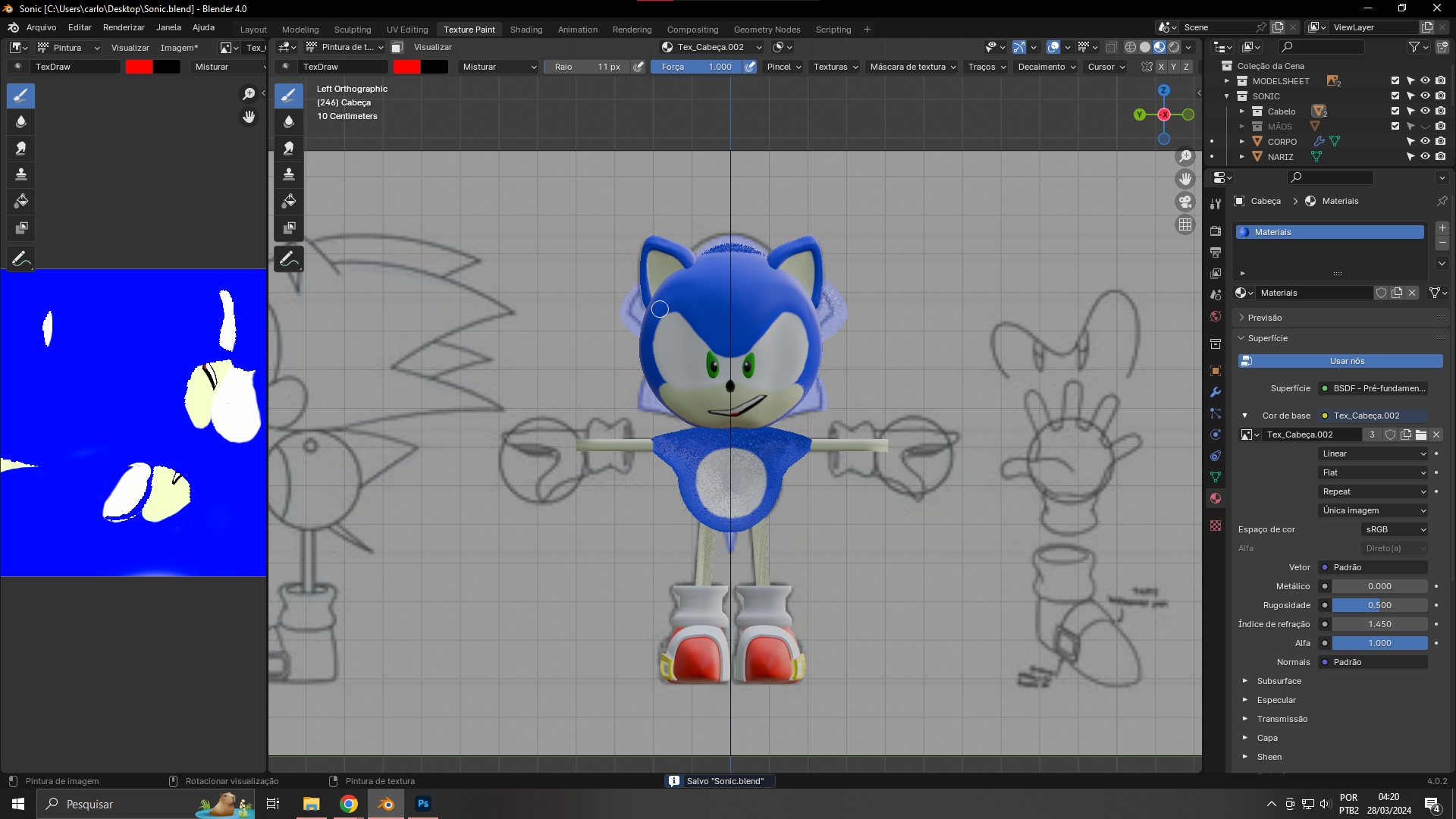Select the Fill tool in 3D viewport toolbar
This screenshot has height=819, width=1456.
tap(289, 201)
